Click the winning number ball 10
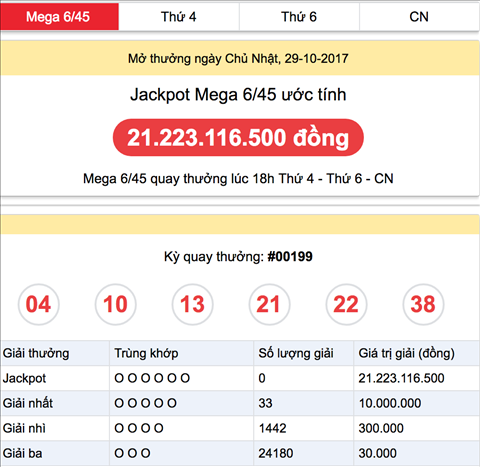Image resolution: width=480 pixels, height=467 pixels. point(116,304)
